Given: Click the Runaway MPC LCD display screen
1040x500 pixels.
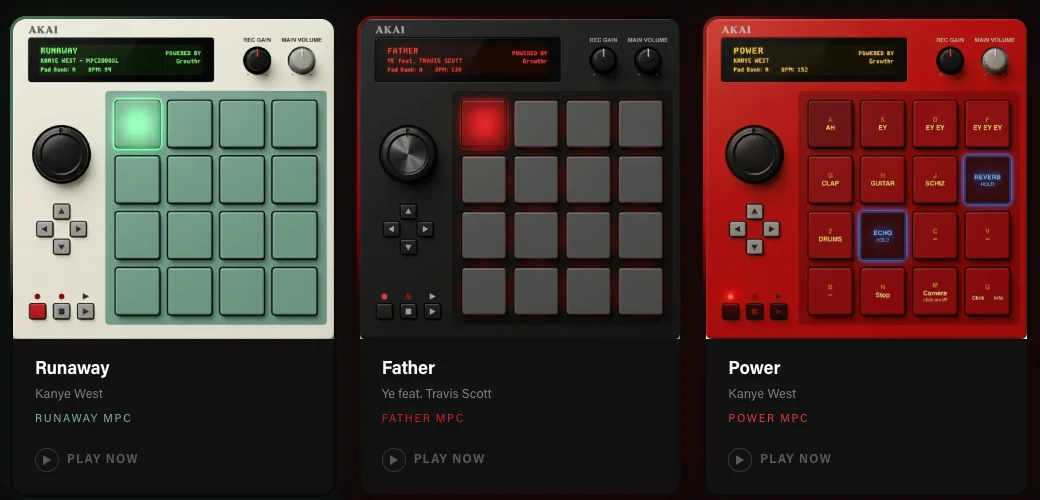Looking at the screenshot, I should click(x=121, y=60).
